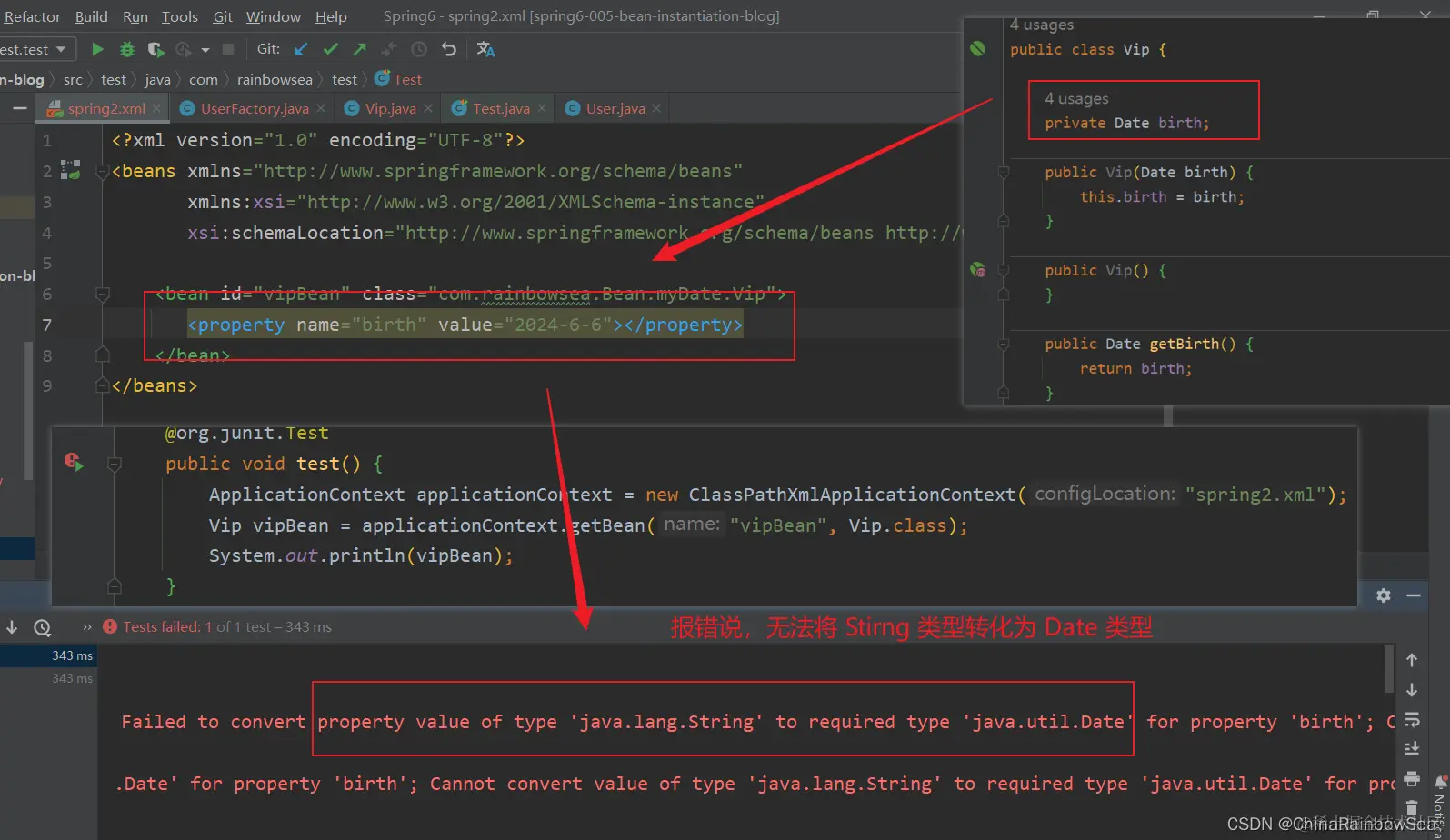Open the Refactor menu

pyautogui.click(x=33, y=16)
